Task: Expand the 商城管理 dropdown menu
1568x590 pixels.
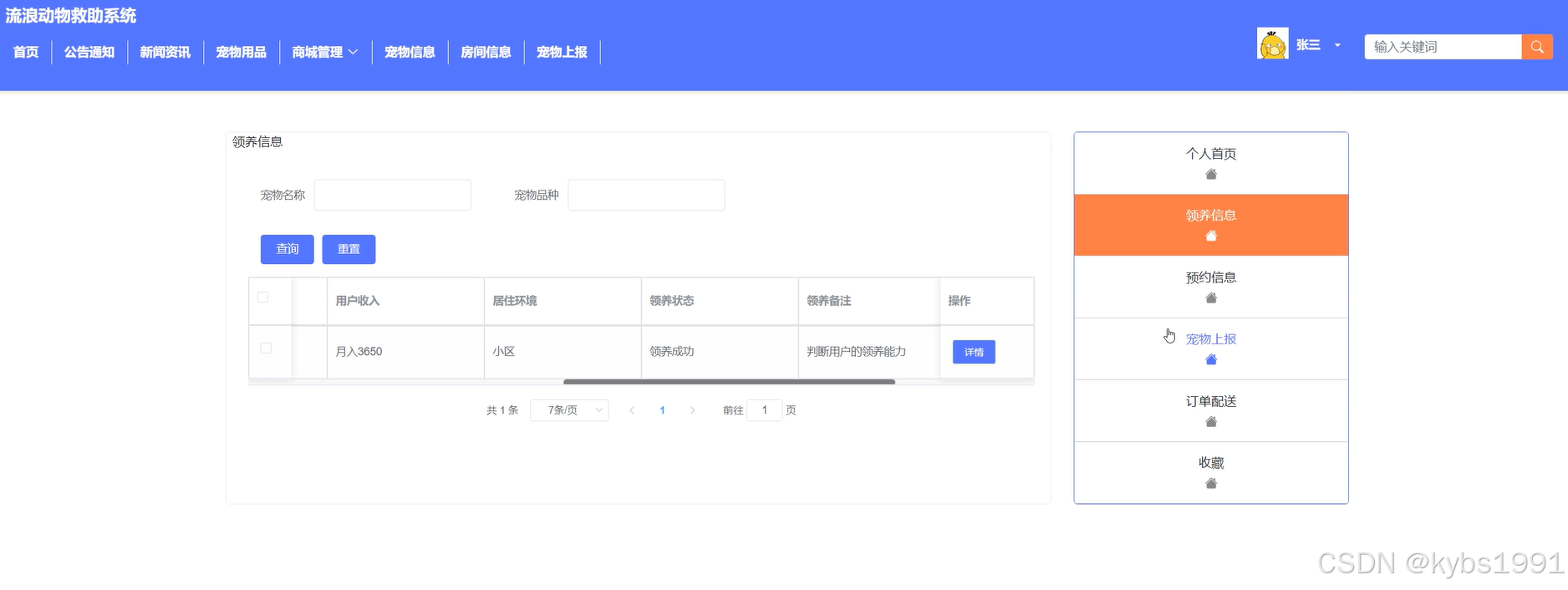Action: point(325,52)
